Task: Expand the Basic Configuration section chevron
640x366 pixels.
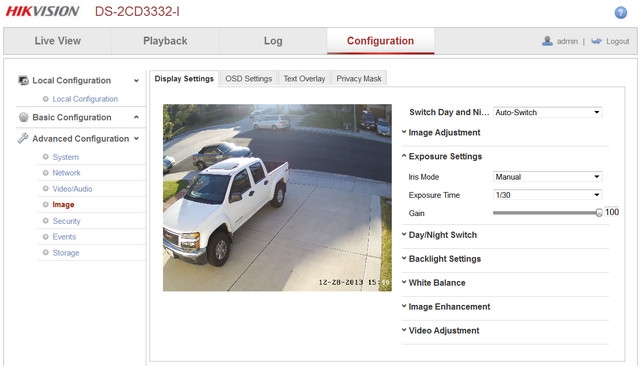Action: (x=136, y=117)
